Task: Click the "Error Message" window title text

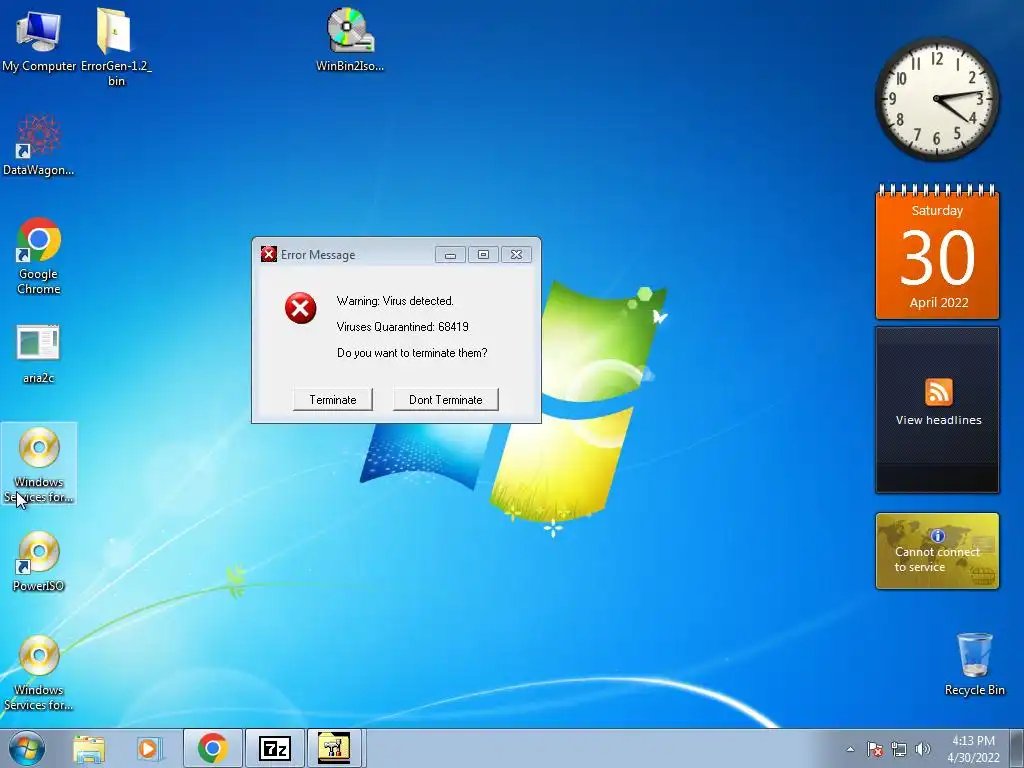Action: (x=318, y=255)
